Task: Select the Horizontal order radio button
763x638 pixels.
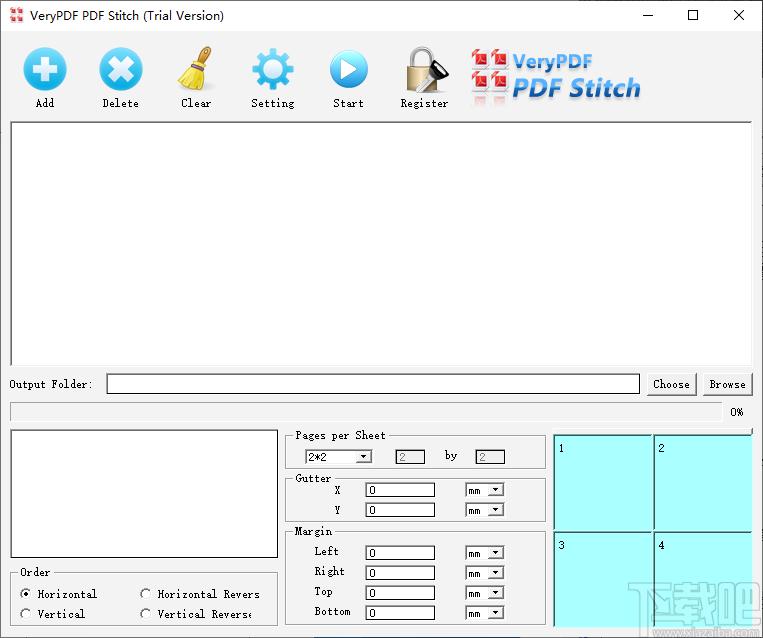Action: [25, 593]
